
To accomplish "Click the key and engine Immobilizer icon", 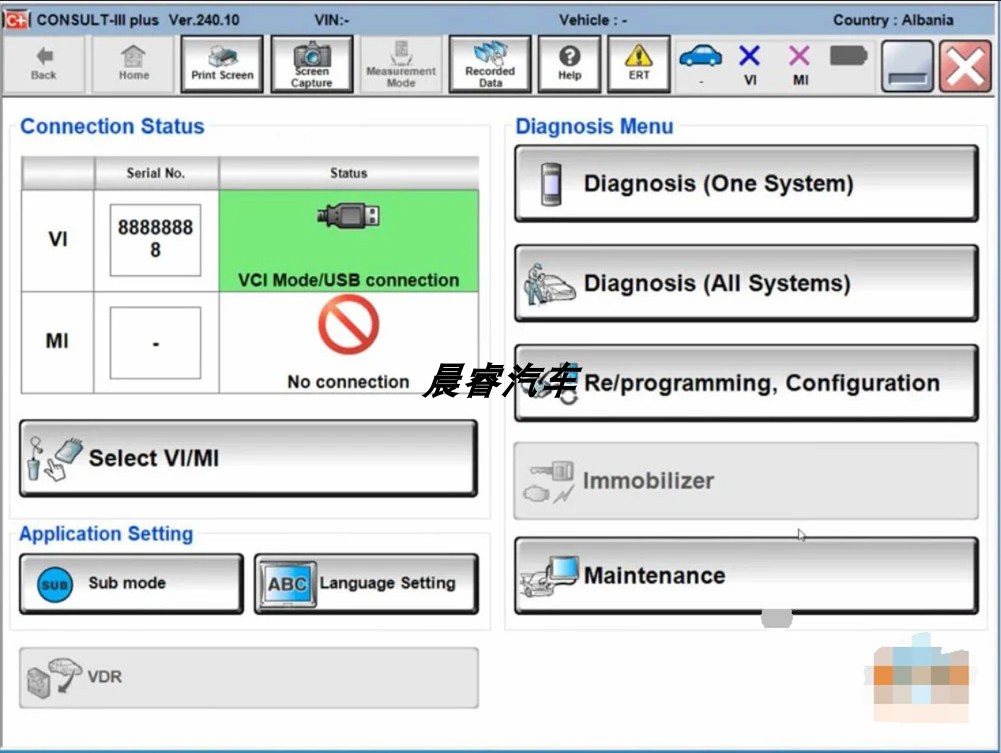I will click(x=549, y=482).
